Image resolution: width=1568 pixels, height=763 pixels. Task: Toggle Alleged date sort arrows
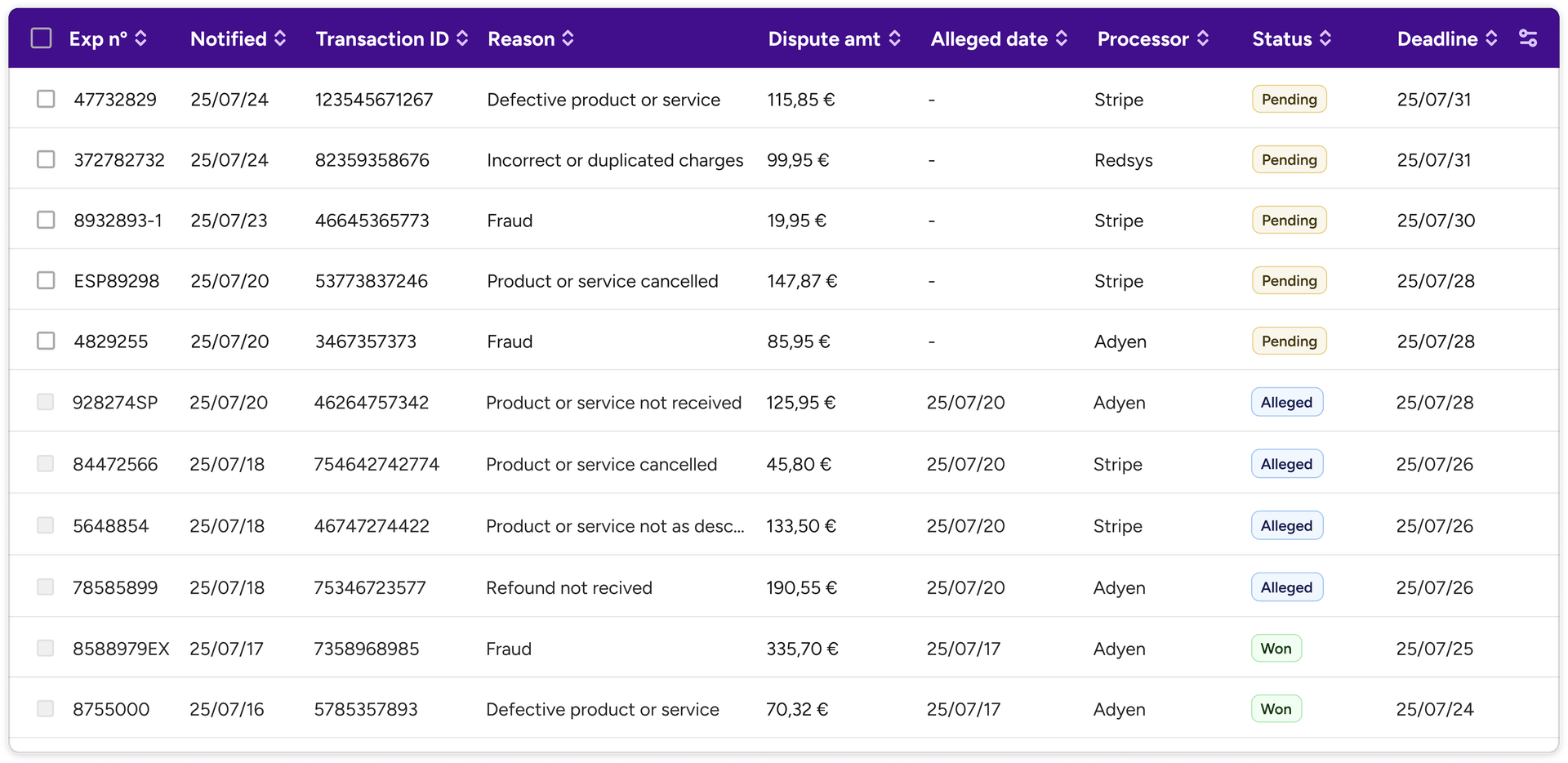[x=1062, y=38]
